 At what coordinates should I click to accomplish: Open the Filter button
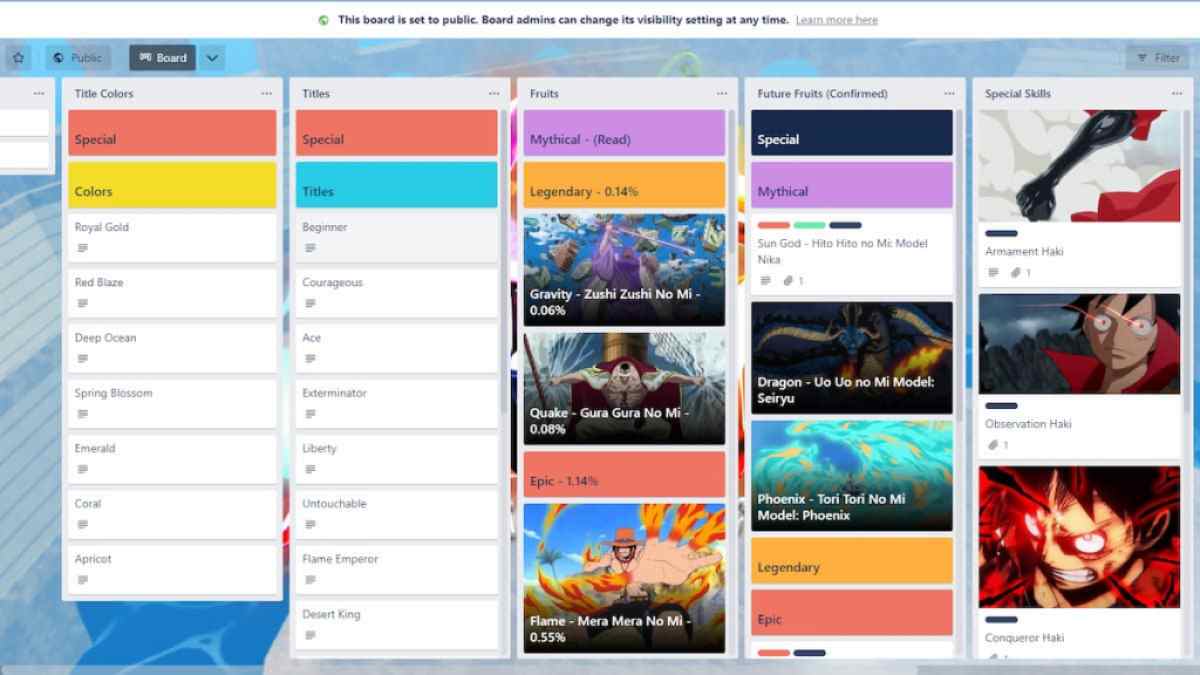(x=1158, y=58)
